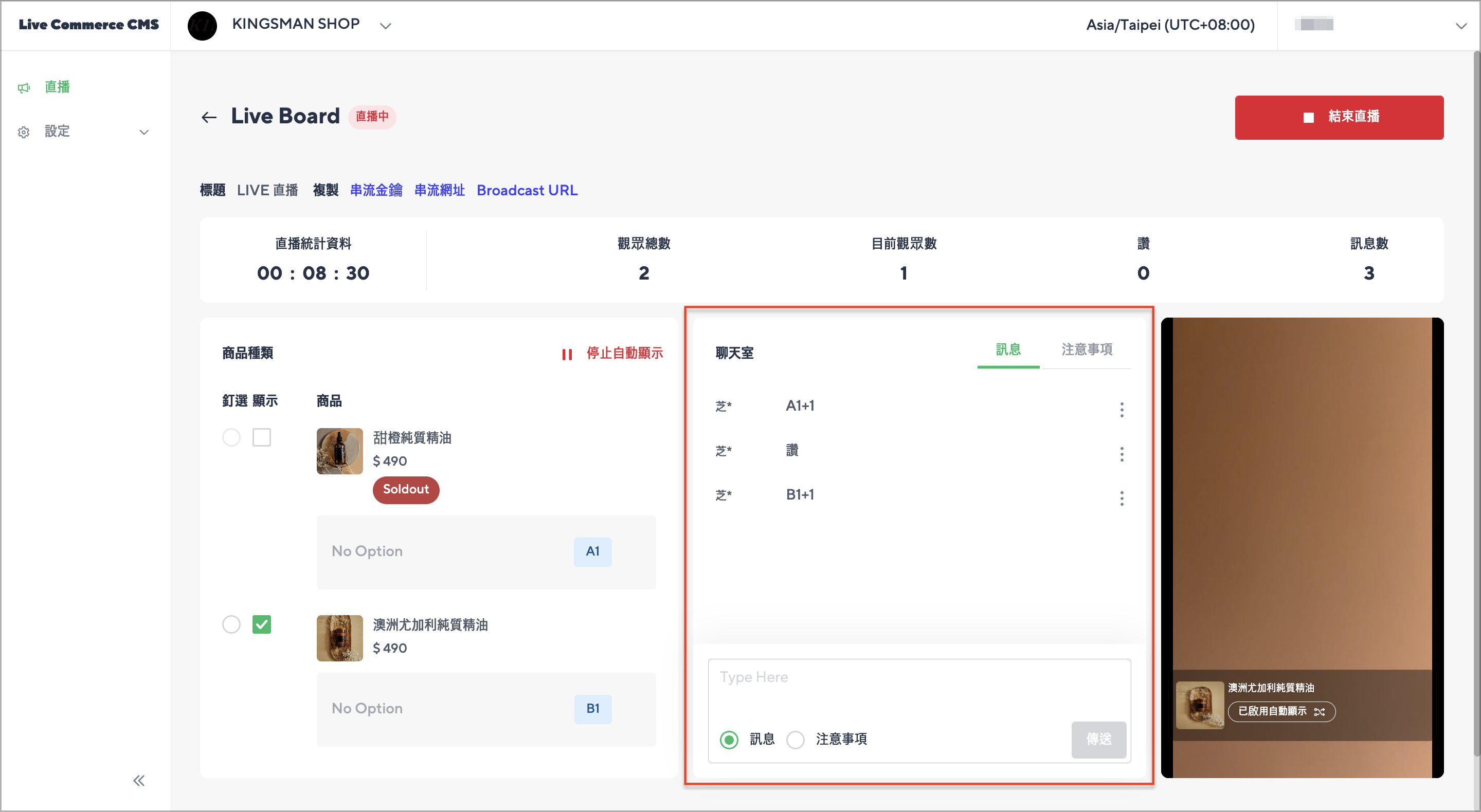Open options menu for 讚 message
Image resolution: width=1481 pixels, height=812 pixels.
(x=1121, y=454)
